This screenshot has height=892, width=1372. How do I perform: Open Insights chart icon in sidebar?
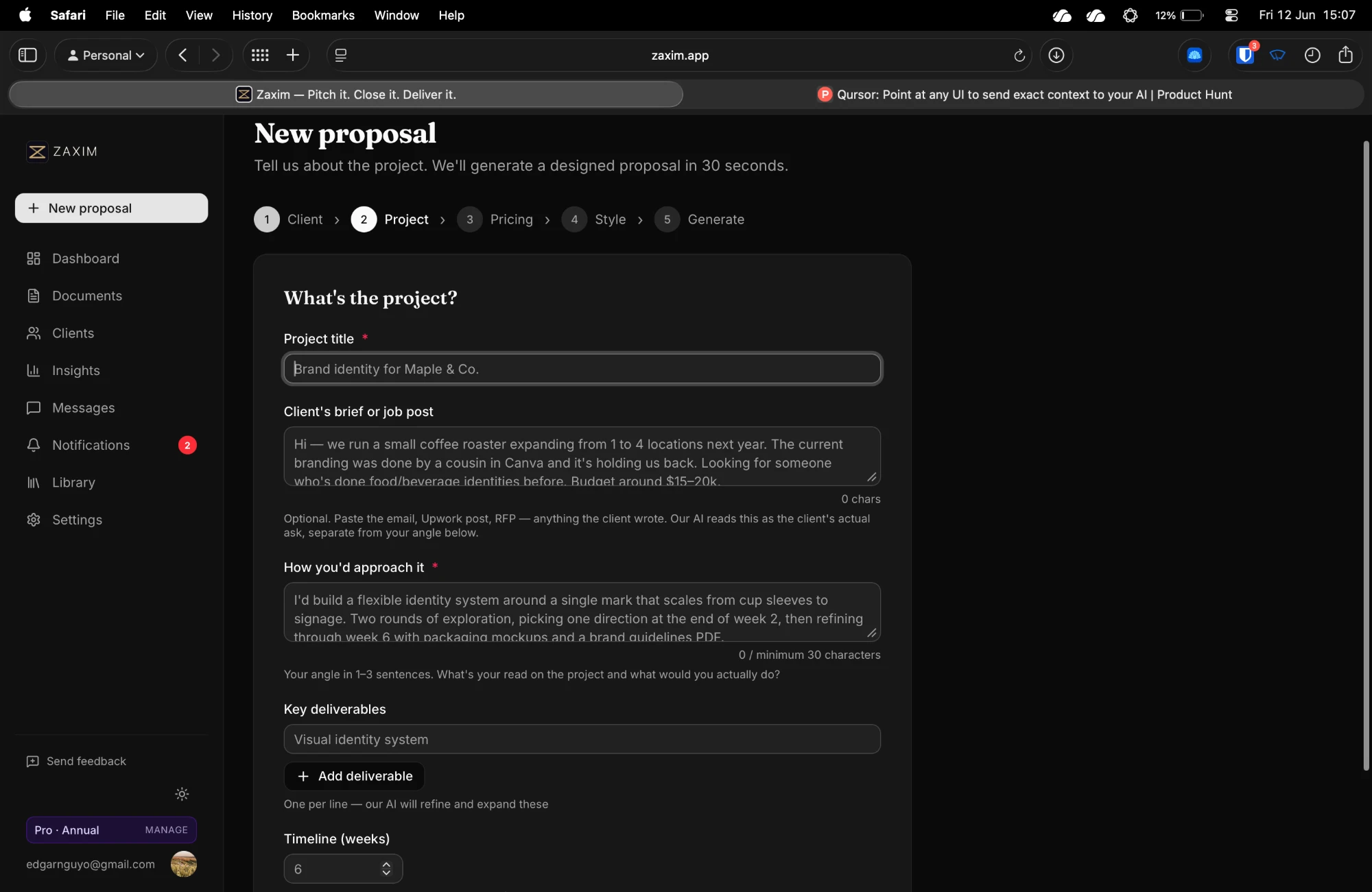(33, 370)
